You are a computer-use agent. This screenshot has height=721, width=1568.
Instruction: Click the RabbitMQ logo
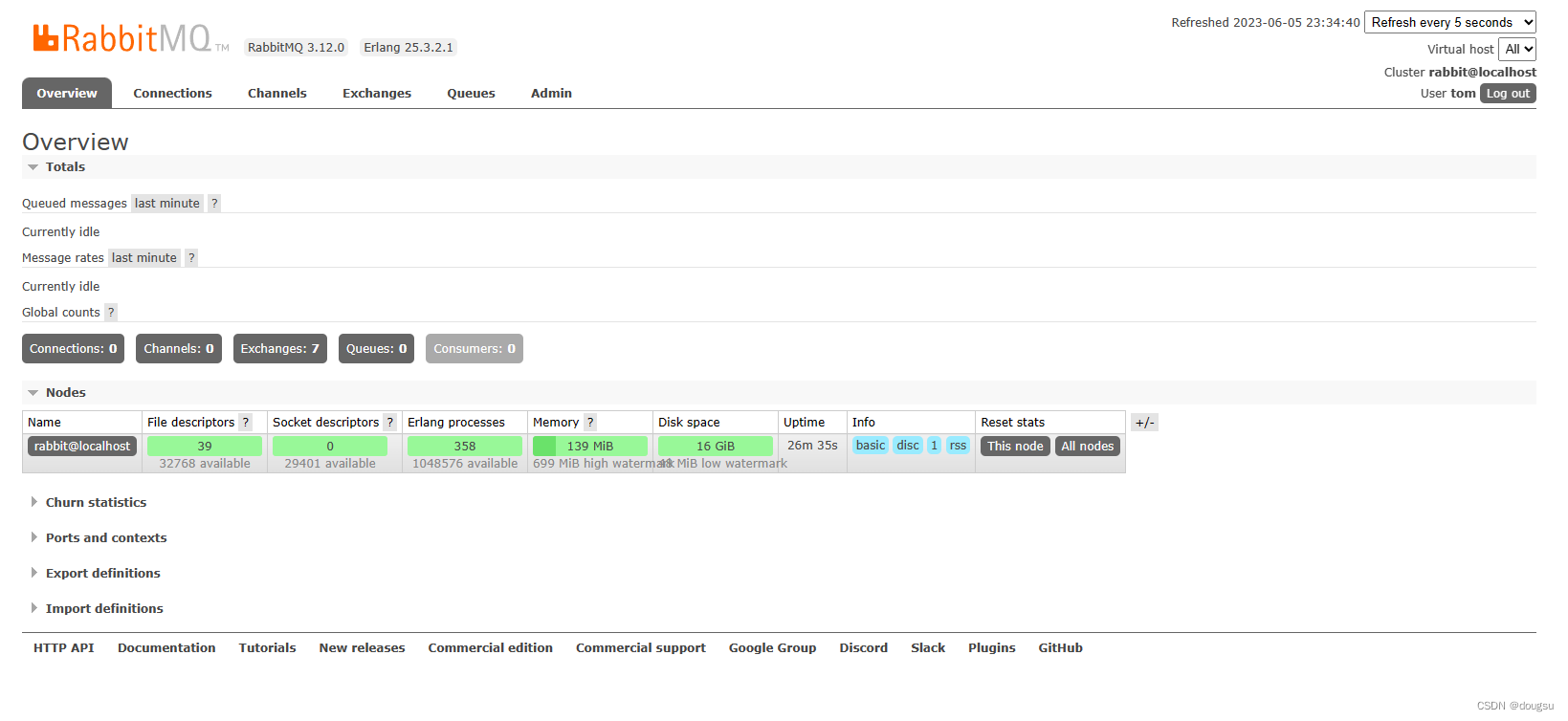[131, 38]
